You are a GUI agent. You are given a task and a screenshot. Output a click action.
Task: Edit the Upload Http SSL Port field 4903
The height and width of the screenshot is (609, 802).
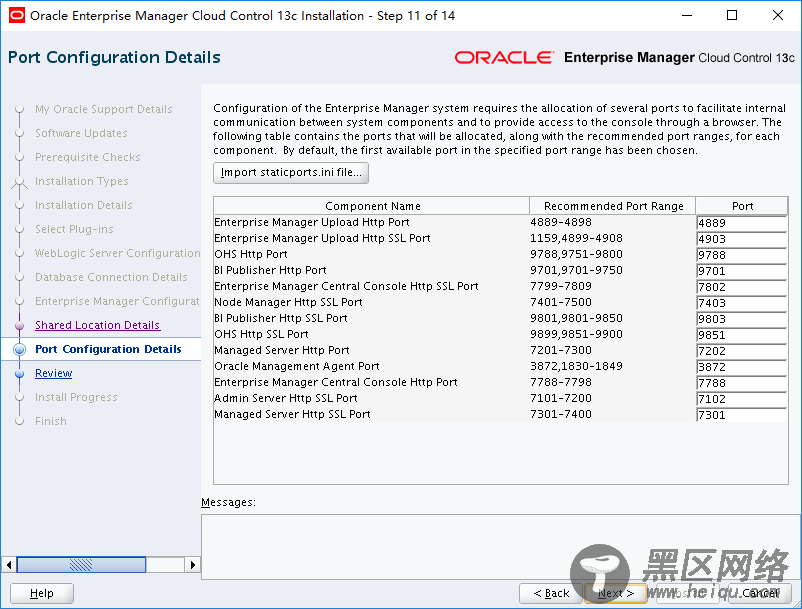pyautogui.click(x=742, y=239)
